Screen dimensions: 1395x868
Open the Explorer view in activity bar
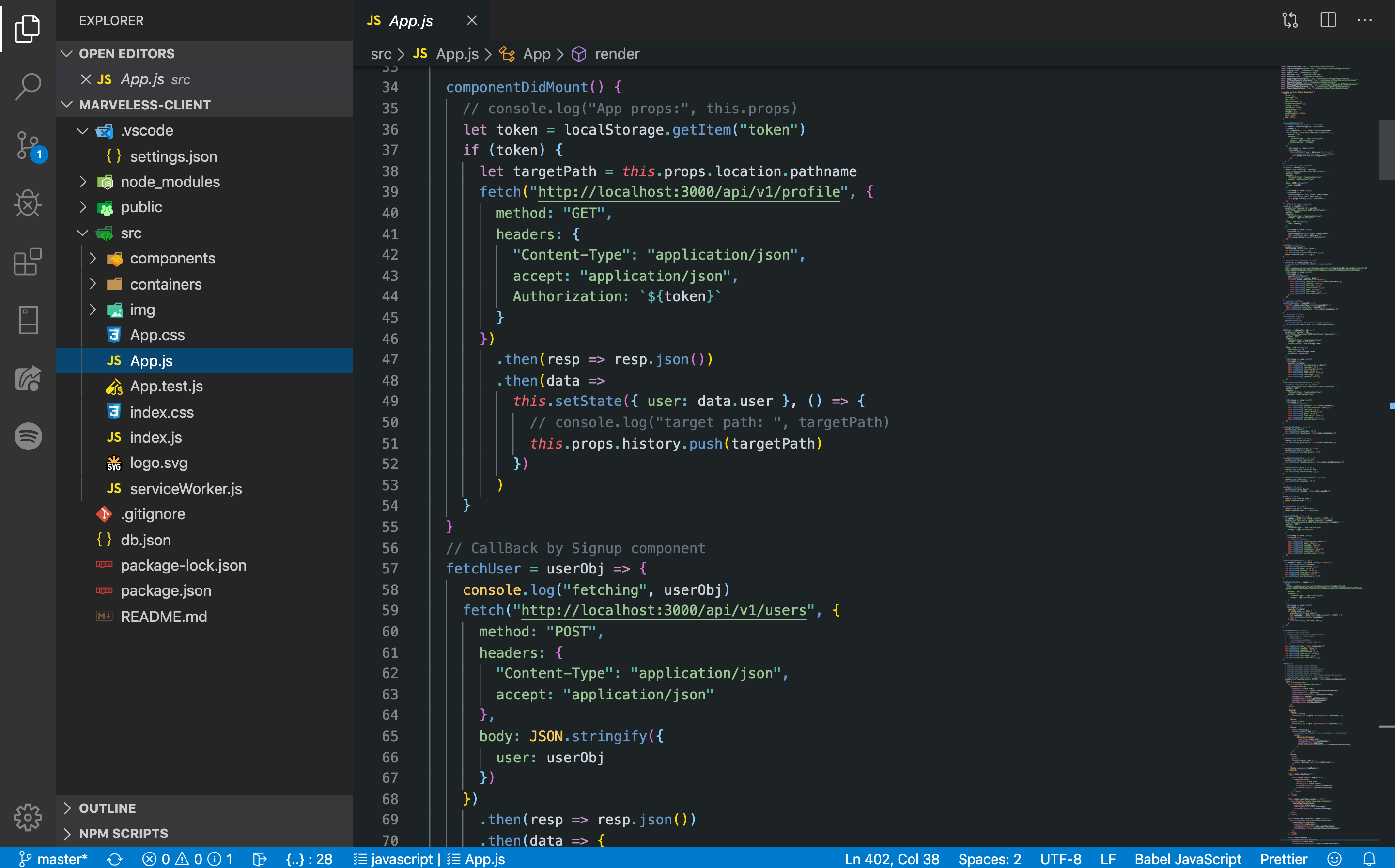[x=27, y=28]
